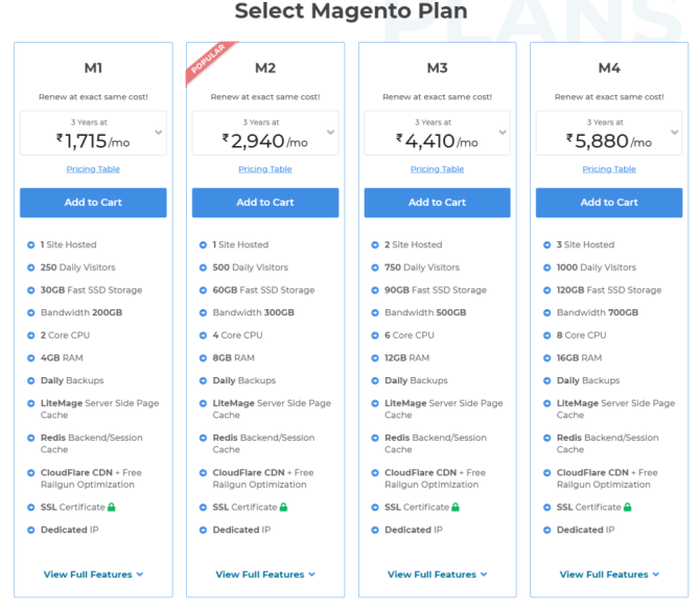
Task: Open the M2 ₹2,940/mo term dropdown
Action: 265,133
